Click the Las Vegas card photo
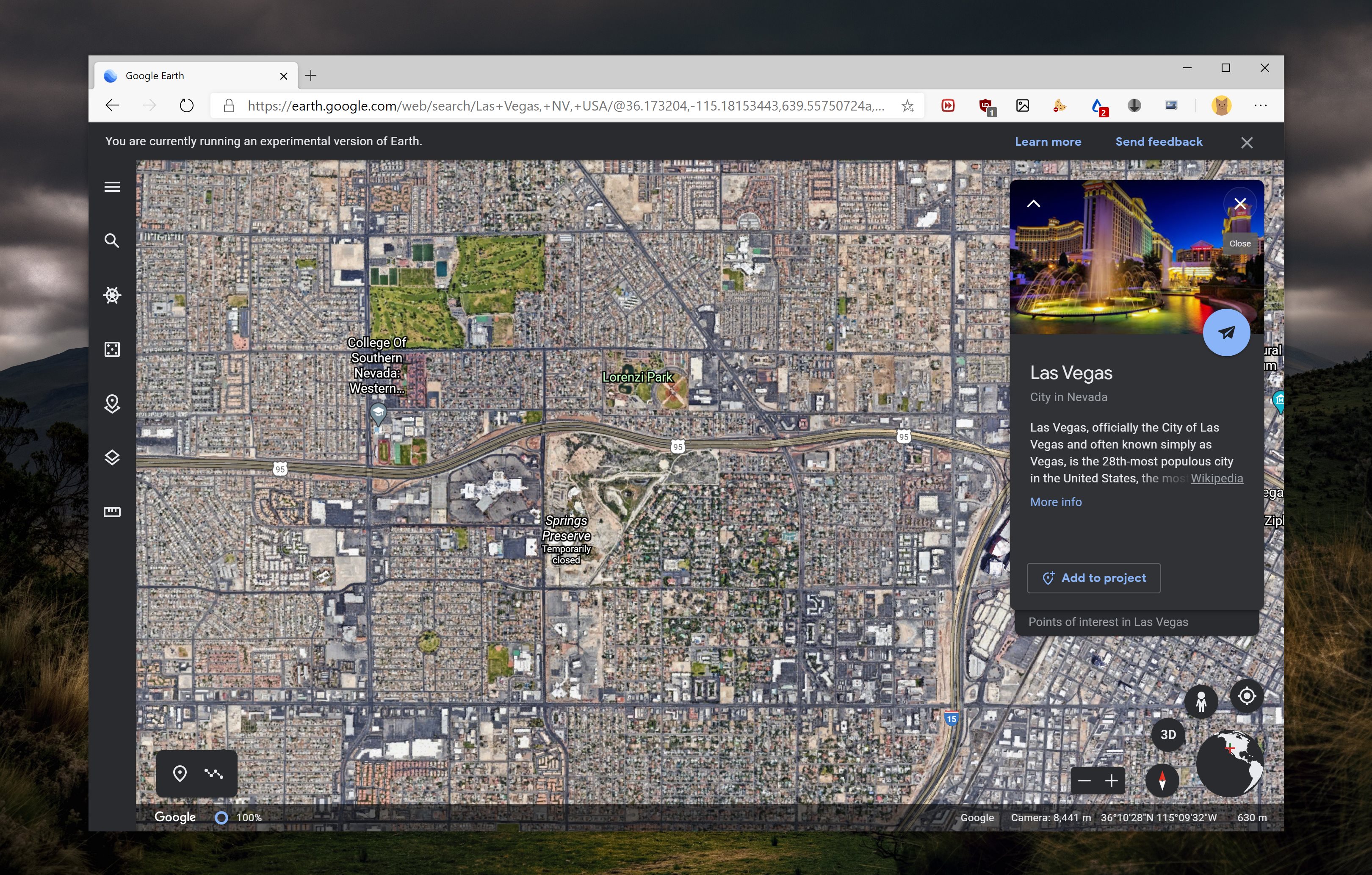 coord(1137,257)
